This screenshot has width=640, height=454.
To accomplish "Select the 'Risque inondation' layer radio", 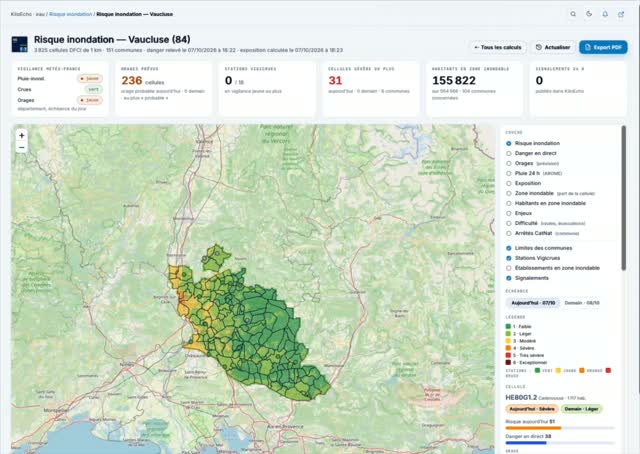I will coord(509,143).
